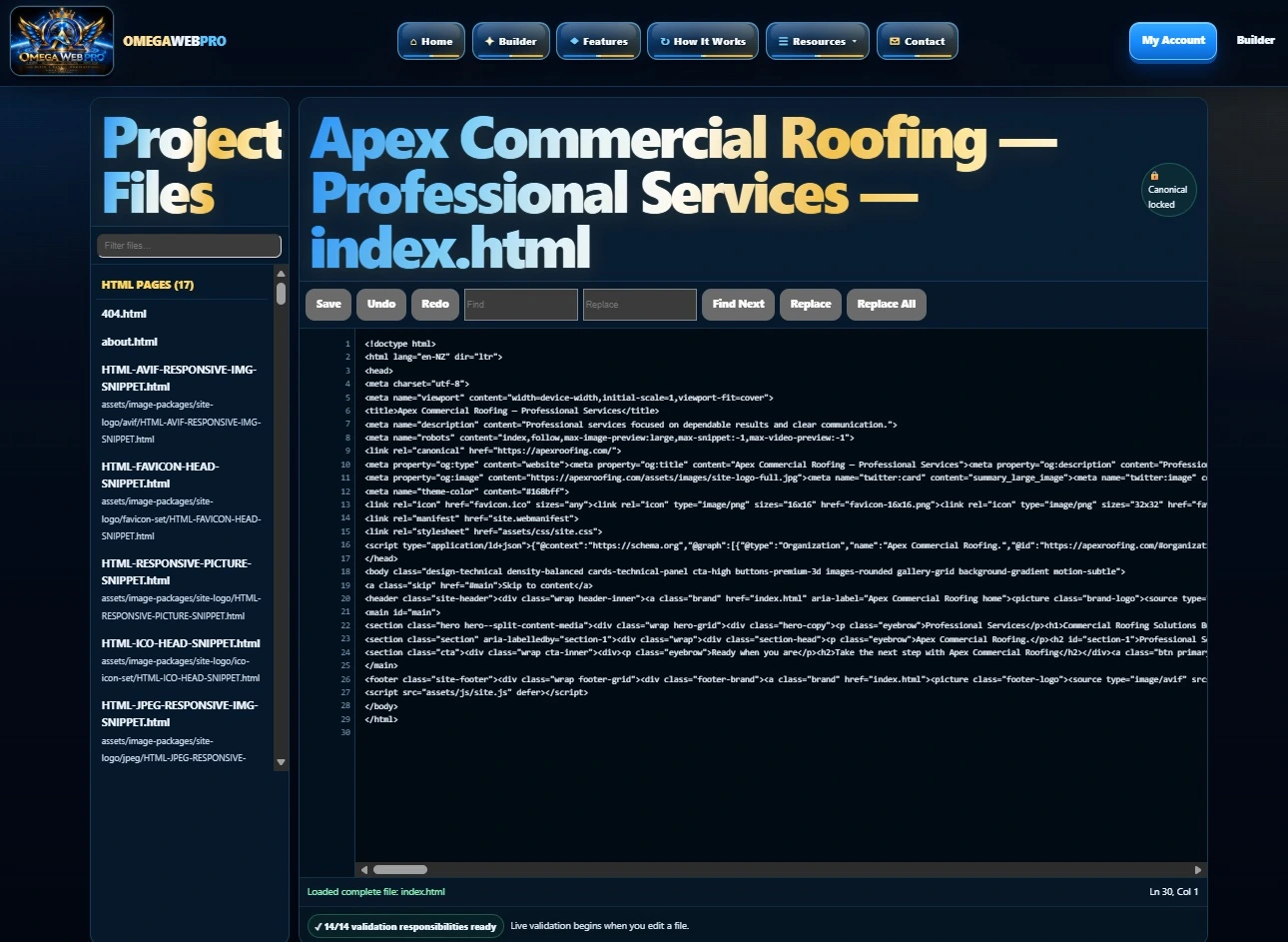Image resolution: width=1288 pixels, height=942 pixels.
Task: Click the OMEGAWEBPRO brand text
Action: (x=175, y=41)
